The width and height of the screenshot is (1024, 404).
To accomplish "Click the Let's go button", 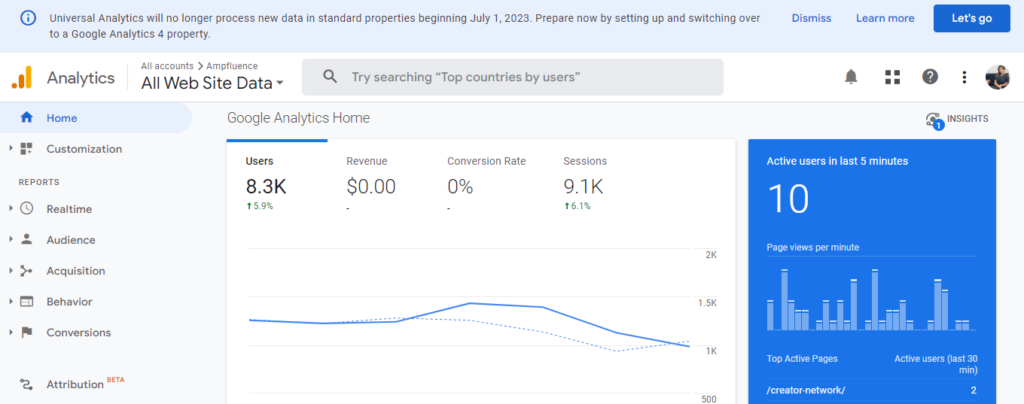I will pyautogui.click(x=972, y=18).
